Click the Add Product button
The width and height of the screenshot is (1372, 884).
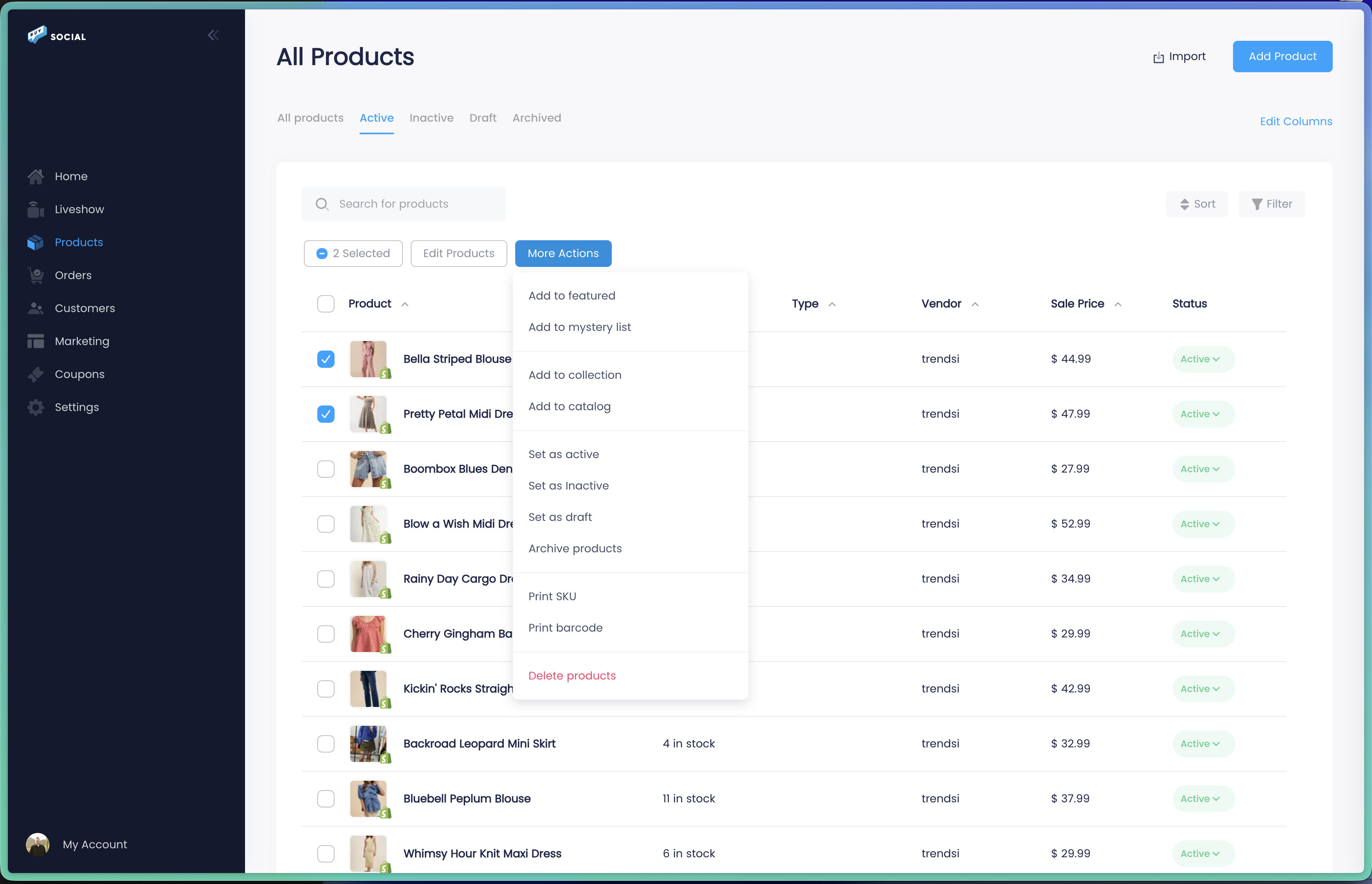tap(1282, 56)
